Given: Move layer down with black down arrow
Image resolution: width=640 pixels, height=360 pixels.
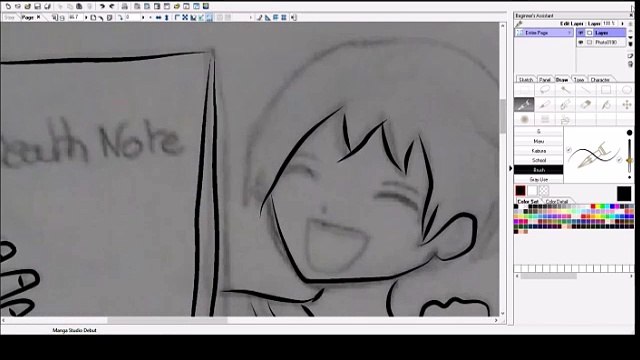Looking at the screenshot, I should 630,38.
